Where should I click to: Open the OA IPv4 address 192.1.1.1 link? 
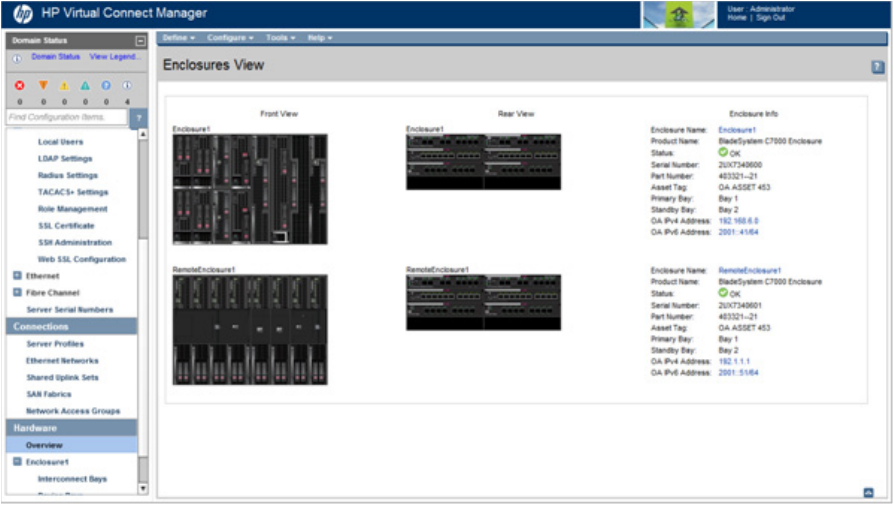[734, 361]
